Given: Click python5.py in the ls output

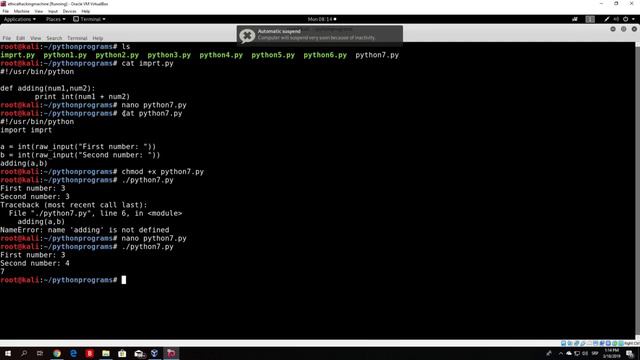Looking at the screenshot, I should click(x=273, y=55).
